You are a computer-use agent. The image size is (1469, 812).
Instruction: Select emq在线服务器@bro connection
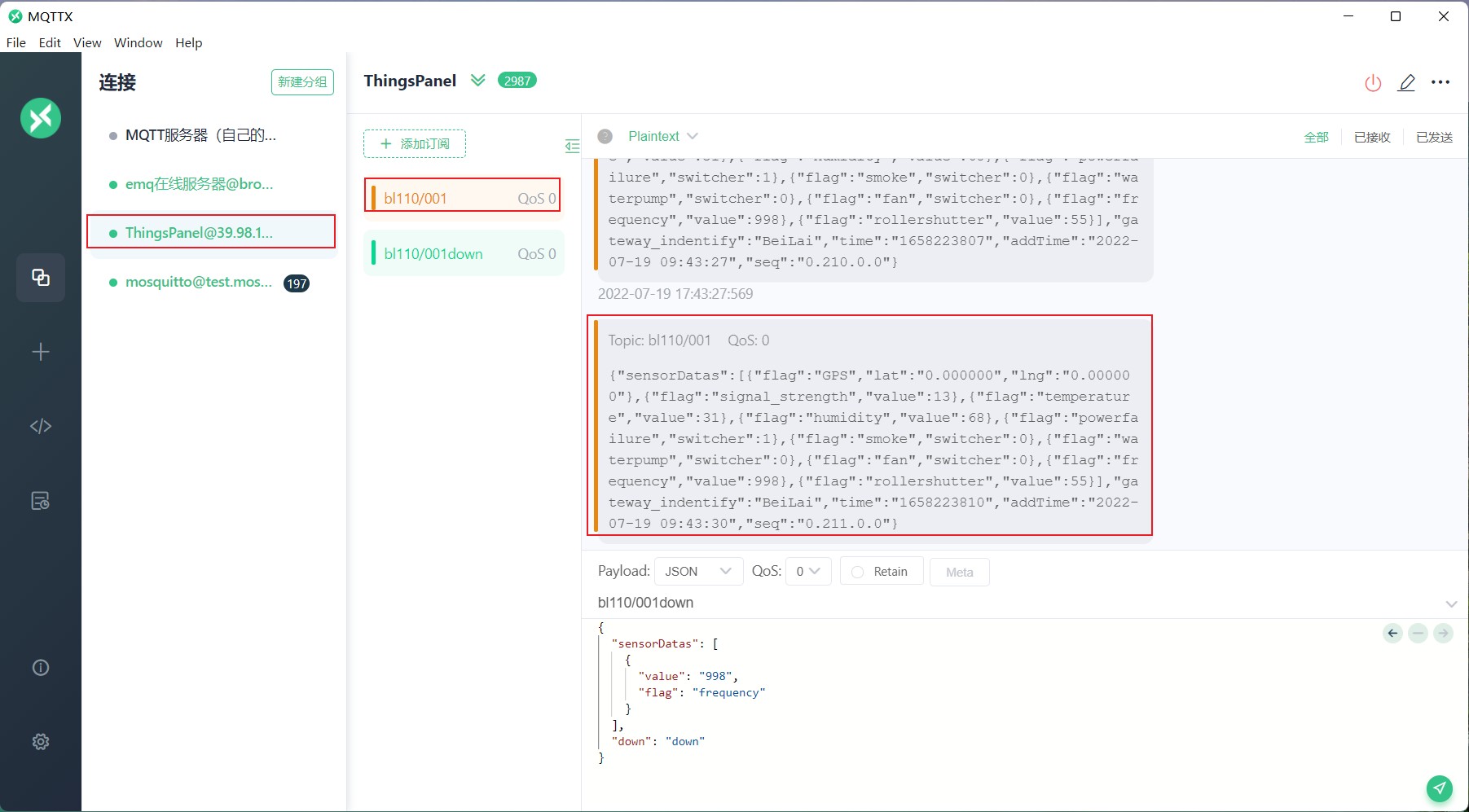coord(212,184)
